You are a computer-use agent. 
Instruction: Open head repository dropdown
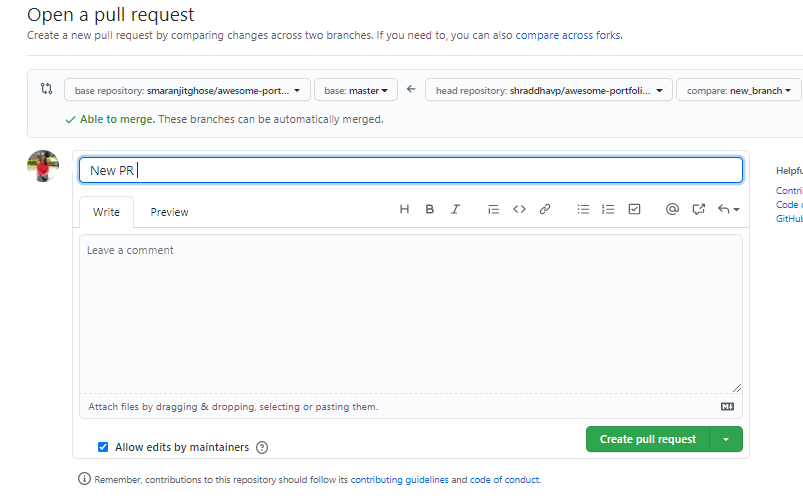(x=548, y=90)
